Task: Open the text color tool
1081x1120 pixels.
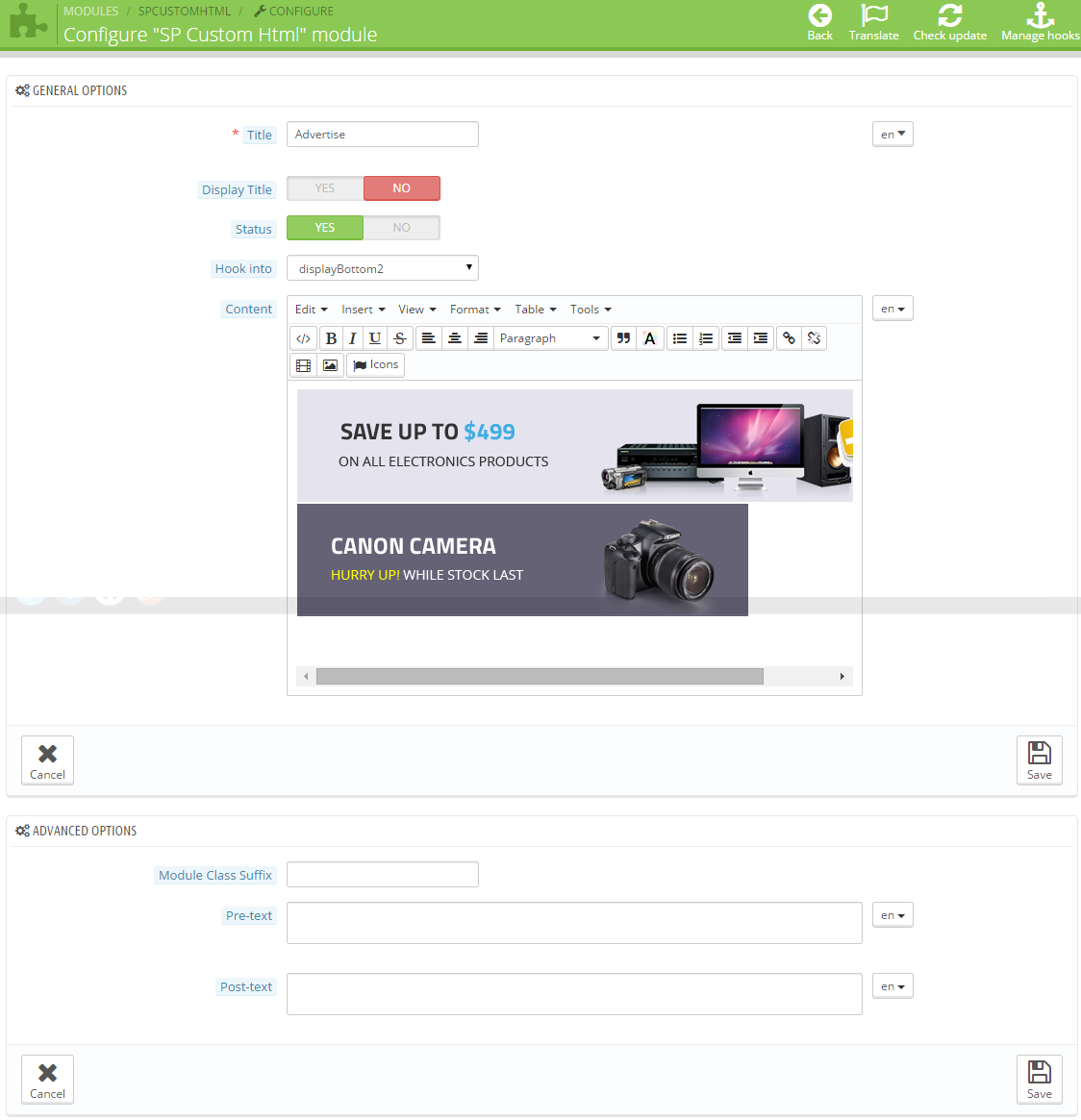Action: (x=649, y=338)
